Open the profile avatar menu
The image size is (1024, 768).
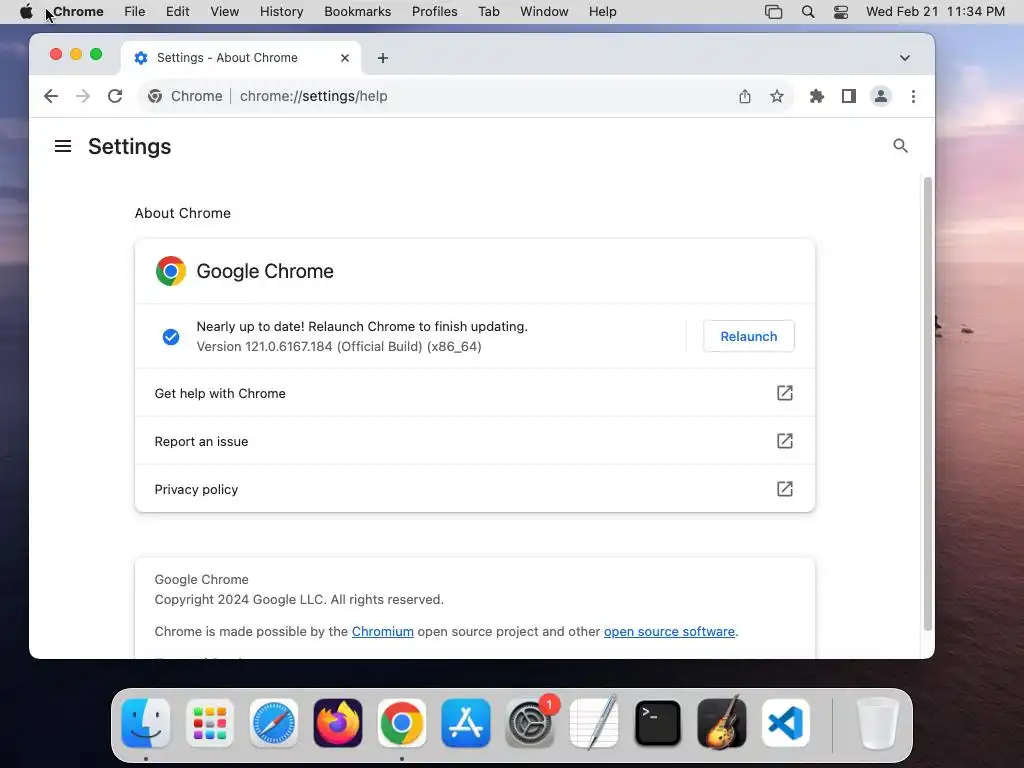(x=880, y=97)
